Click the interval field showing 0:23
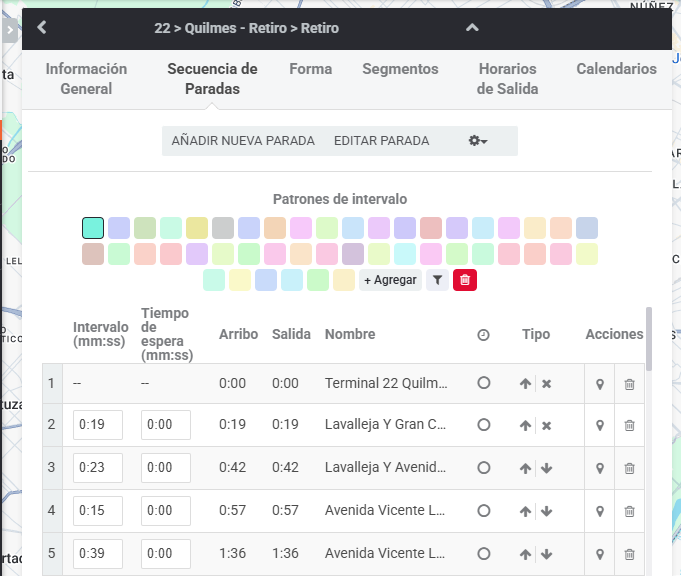 tap(98, 468)
